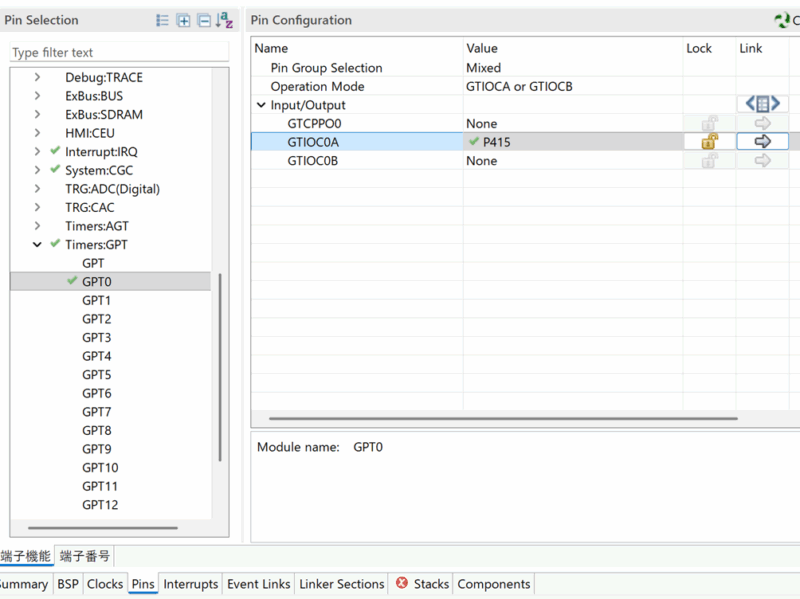
Task: Toggle the lock for GTIOC0B row
Action: (710, 161)
